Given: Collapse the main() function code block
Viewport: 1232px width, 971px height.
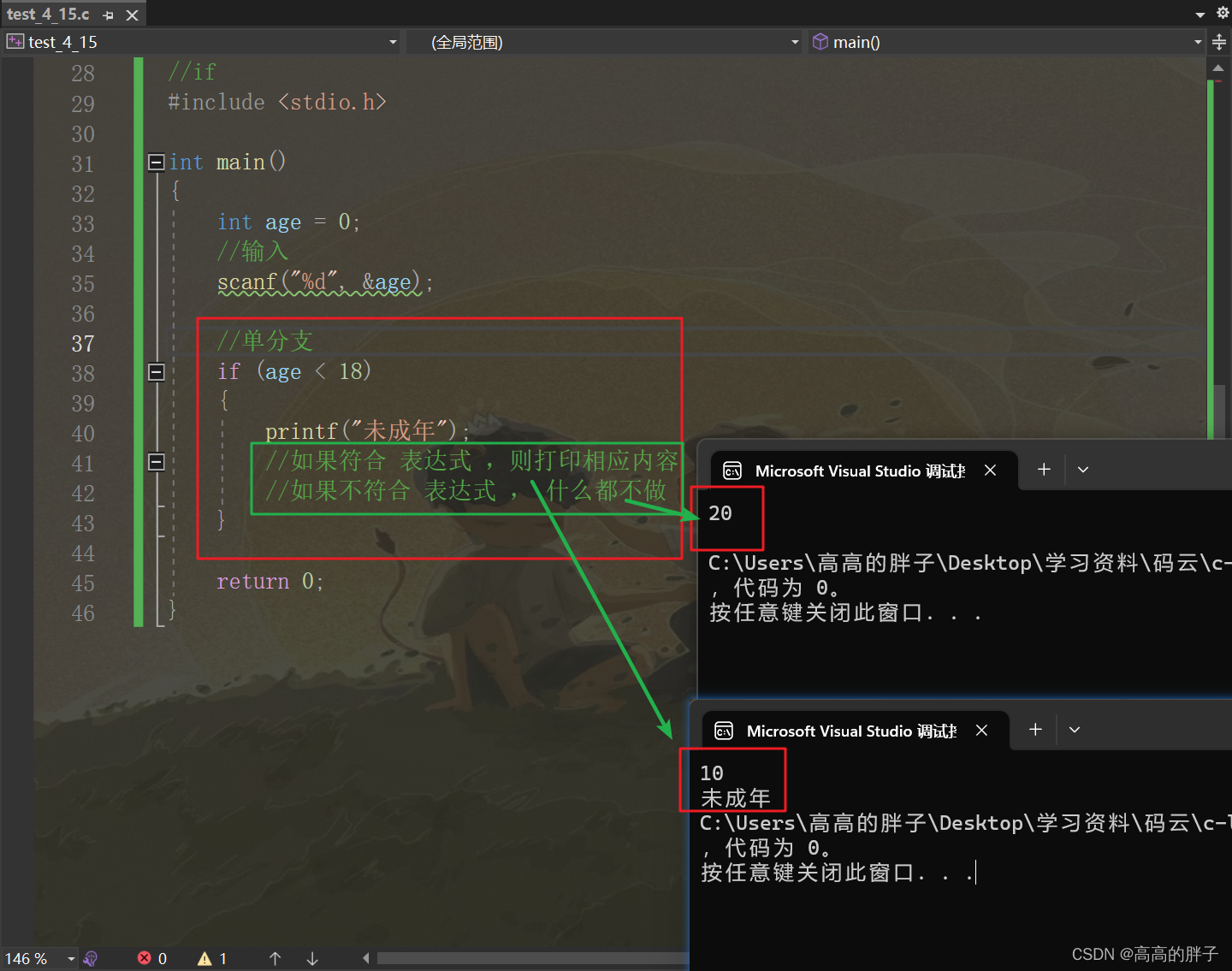Looking at the screenshot, I should click(x=156, y=162).
